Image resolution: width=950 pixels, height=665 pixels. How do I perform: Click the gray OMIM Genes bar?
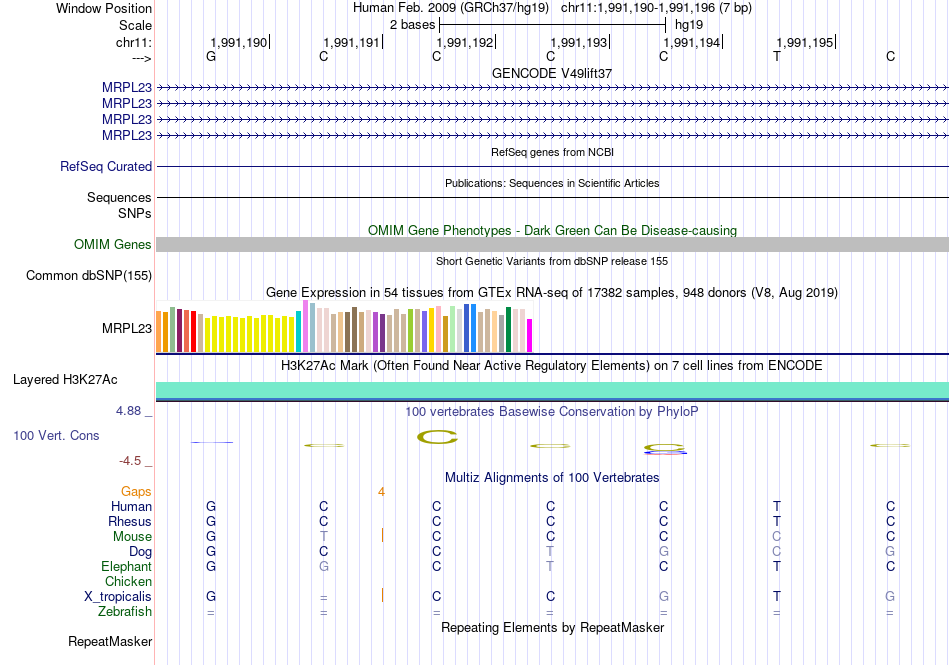point(552,245)
